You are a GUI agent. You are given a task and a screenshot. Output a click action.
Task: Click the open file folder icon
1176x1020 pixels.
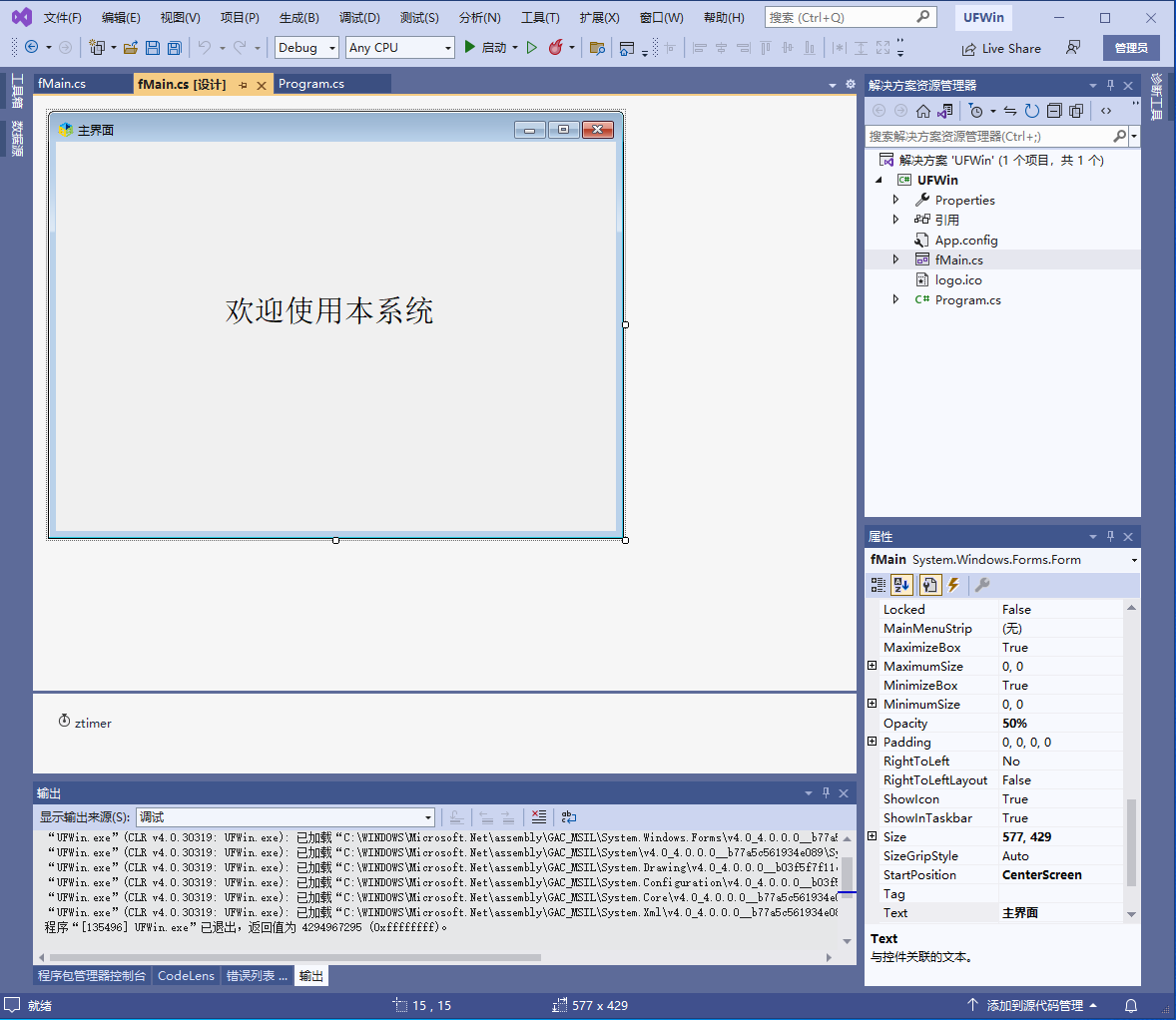[131, 47]
